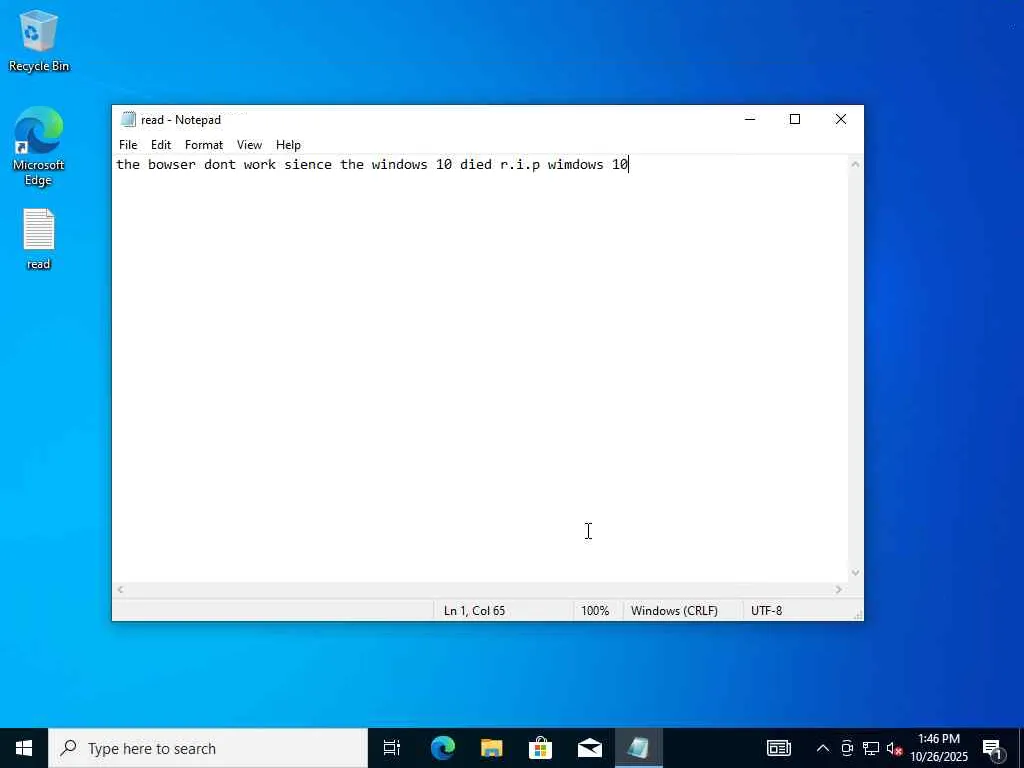Open the Action Center notifications icon

[993, 748]
